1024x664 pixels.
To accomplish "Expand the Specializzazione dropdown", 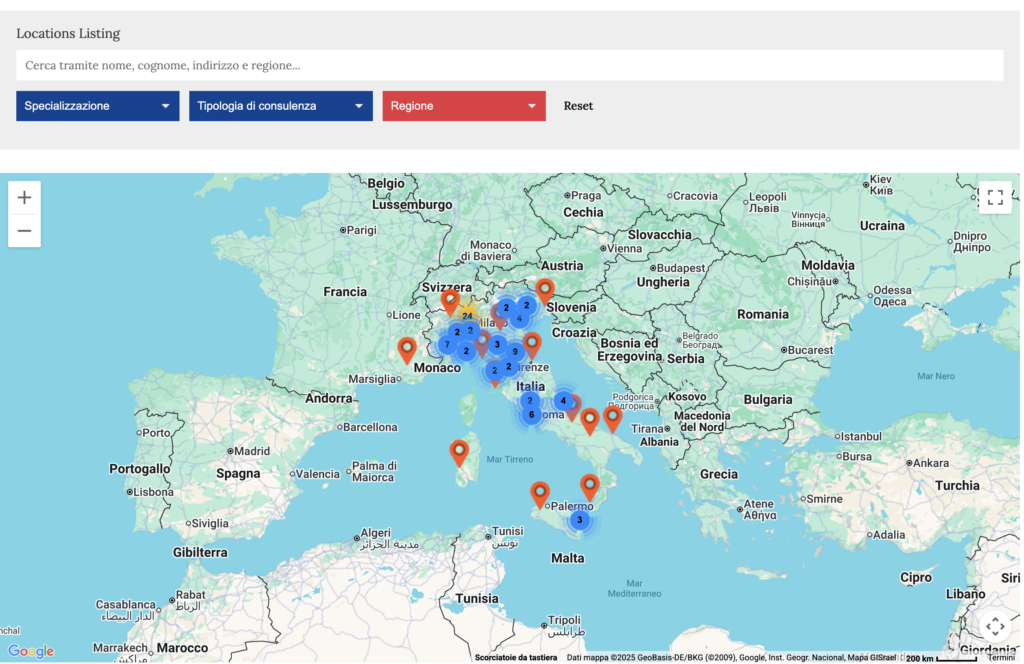I will pyautogui.click(x=97, y=106).
